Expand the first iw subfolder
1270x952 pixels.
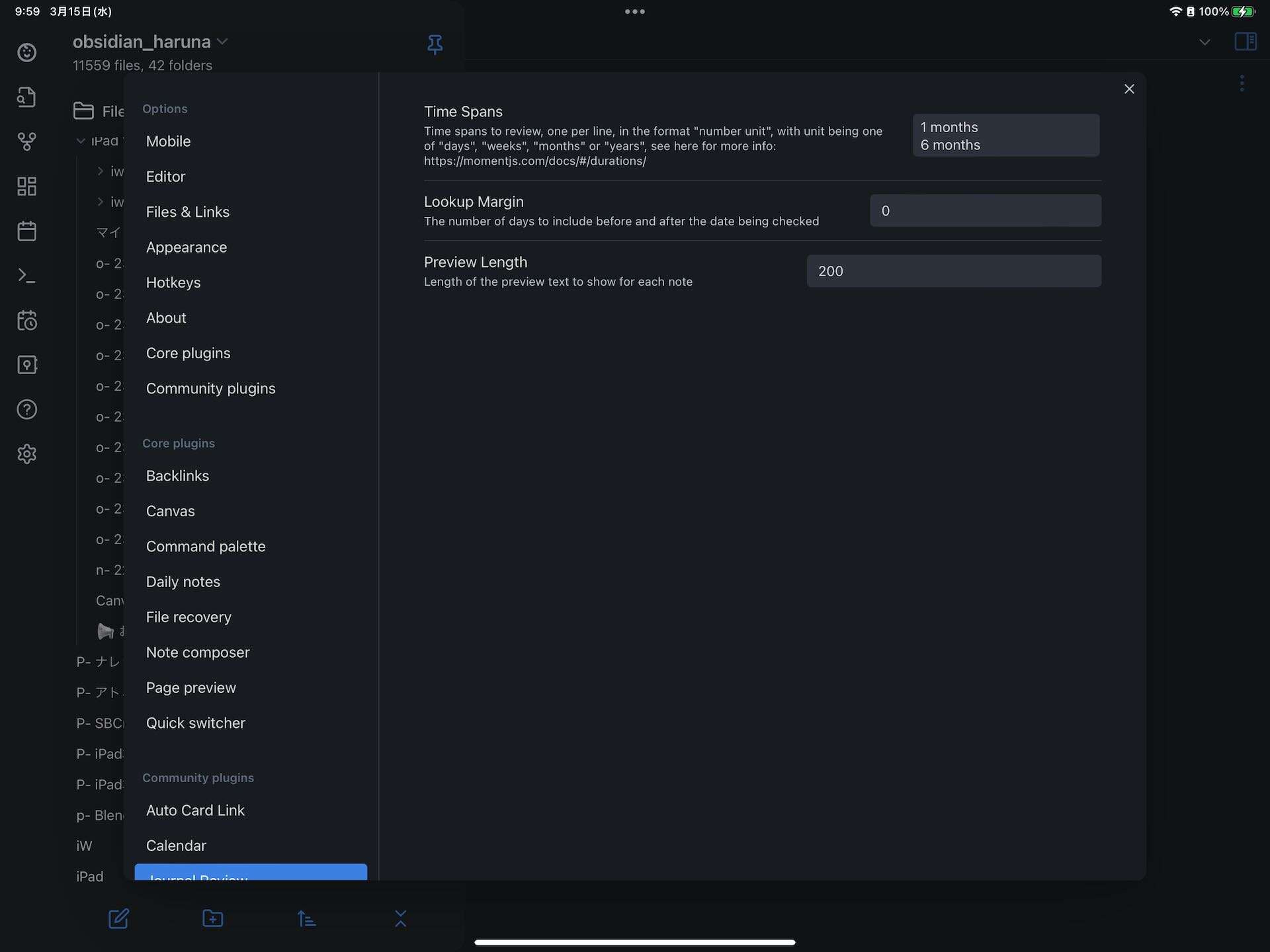click(x=101, y=171)
